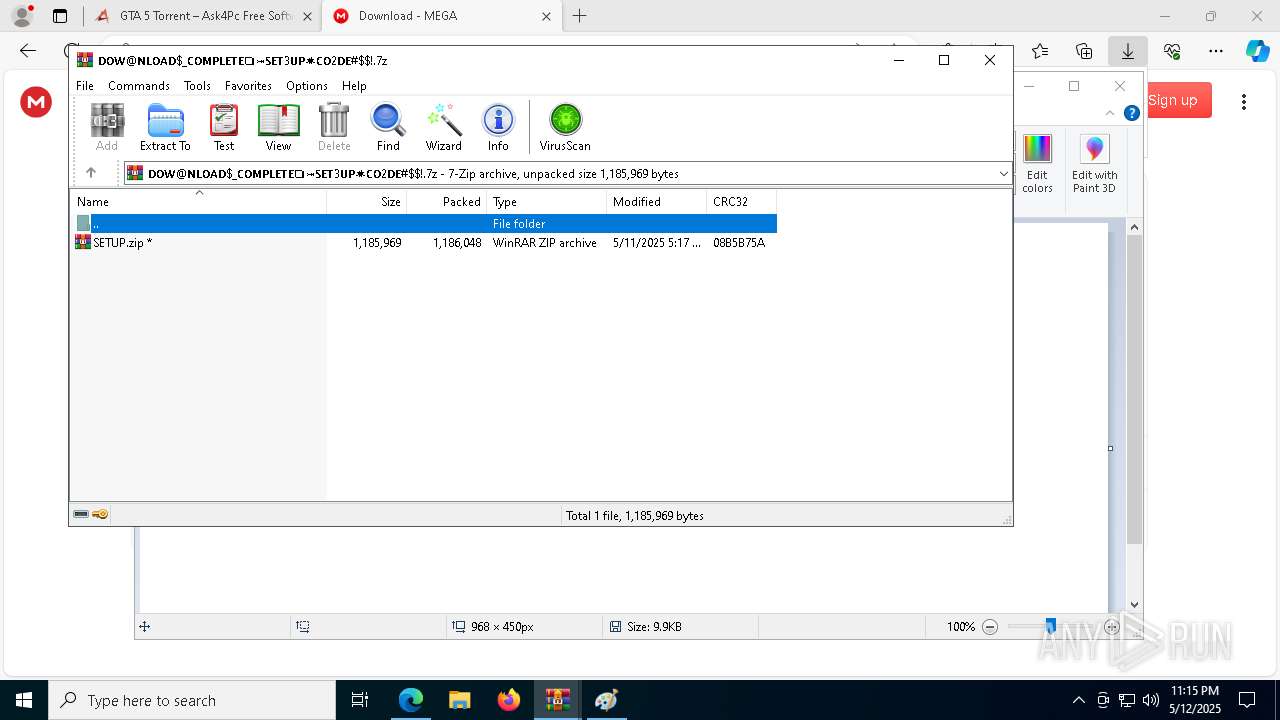
Task: Open the WinRAR File menu
Action: [85, 86]
